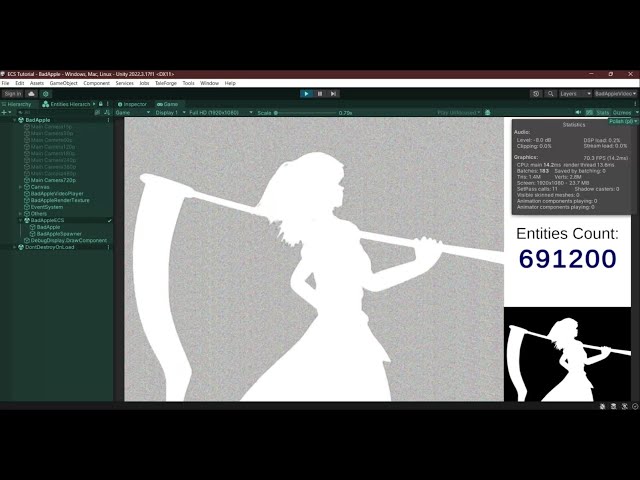Open the File menu
The height and width of the screenshot is (480, 640).
pos(5,83)
